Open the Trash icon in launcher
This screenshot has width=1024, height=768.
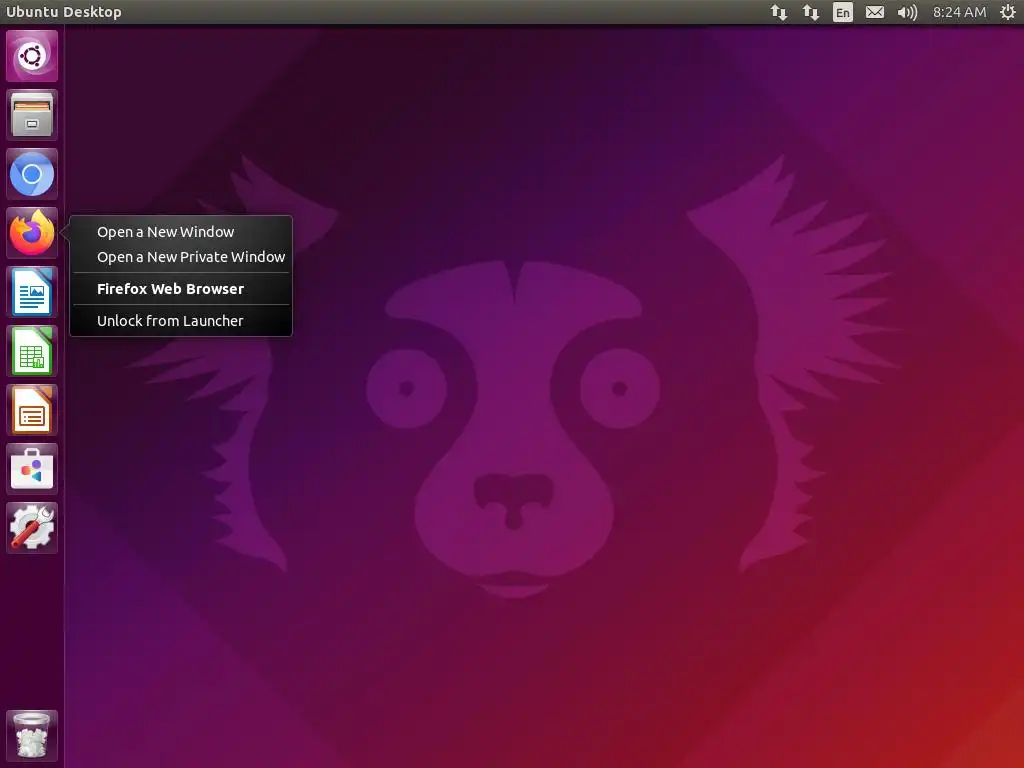point(31,736)
